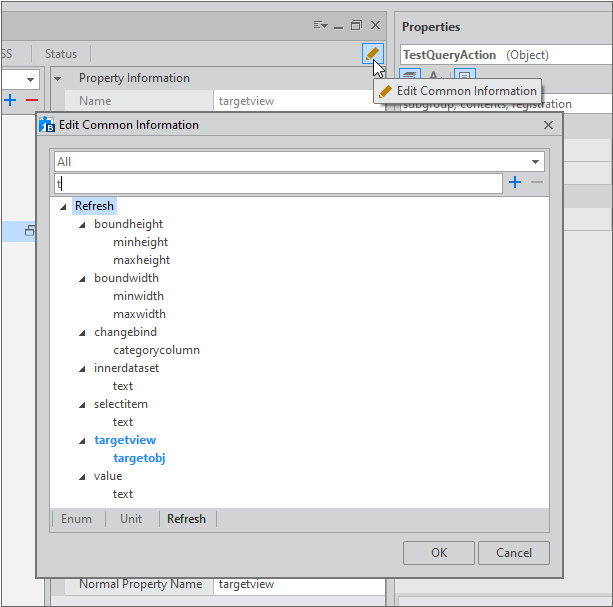Viewport: 613px width, 607px height.
Task: Switch to the Enum tab
Action: click(76, 519)
